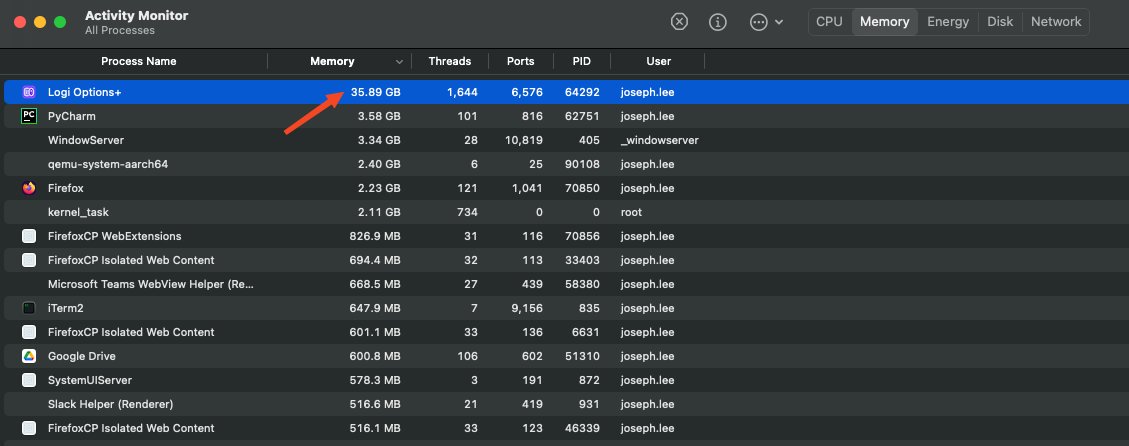Switch to the CPU tab
Screen dimensions: 1129x446
[x=829, y=22]
